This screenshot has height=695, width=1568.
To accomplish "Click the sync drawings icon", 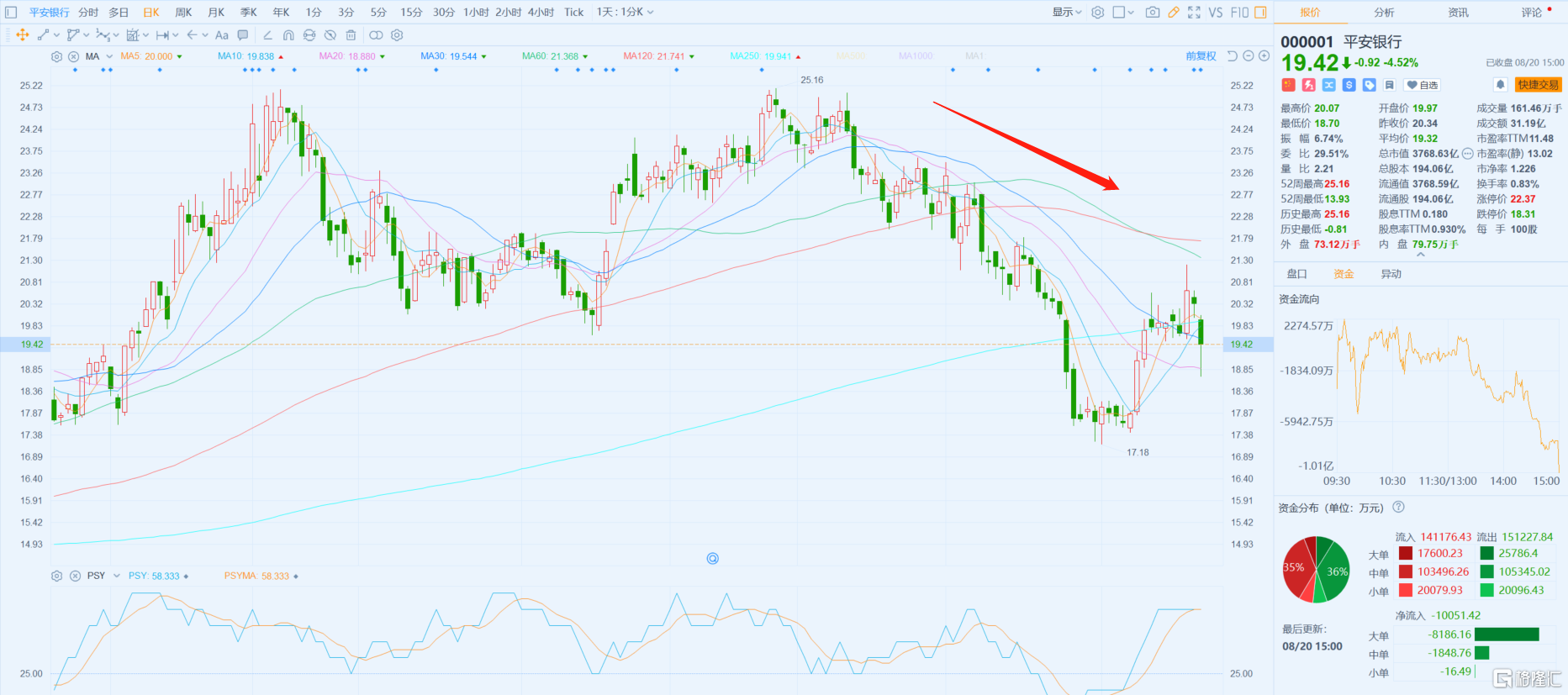I will (309, 34).
